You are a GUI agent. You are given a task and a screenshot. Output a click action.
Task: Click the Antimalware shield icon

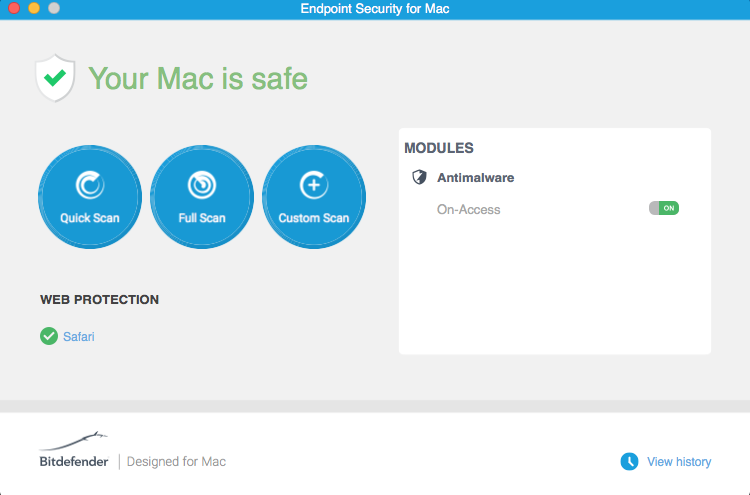[x=420, y=178]
